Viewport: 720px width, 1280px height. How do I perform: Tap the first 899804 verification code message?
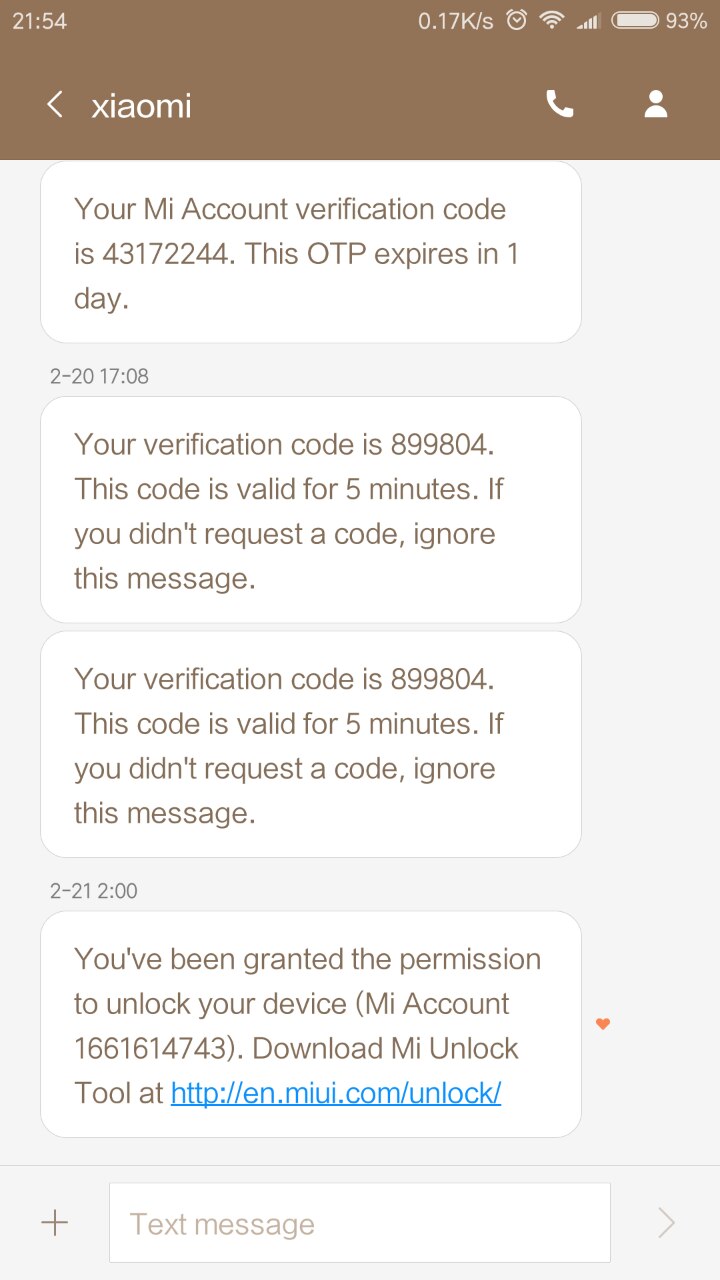tap(310, 510)
